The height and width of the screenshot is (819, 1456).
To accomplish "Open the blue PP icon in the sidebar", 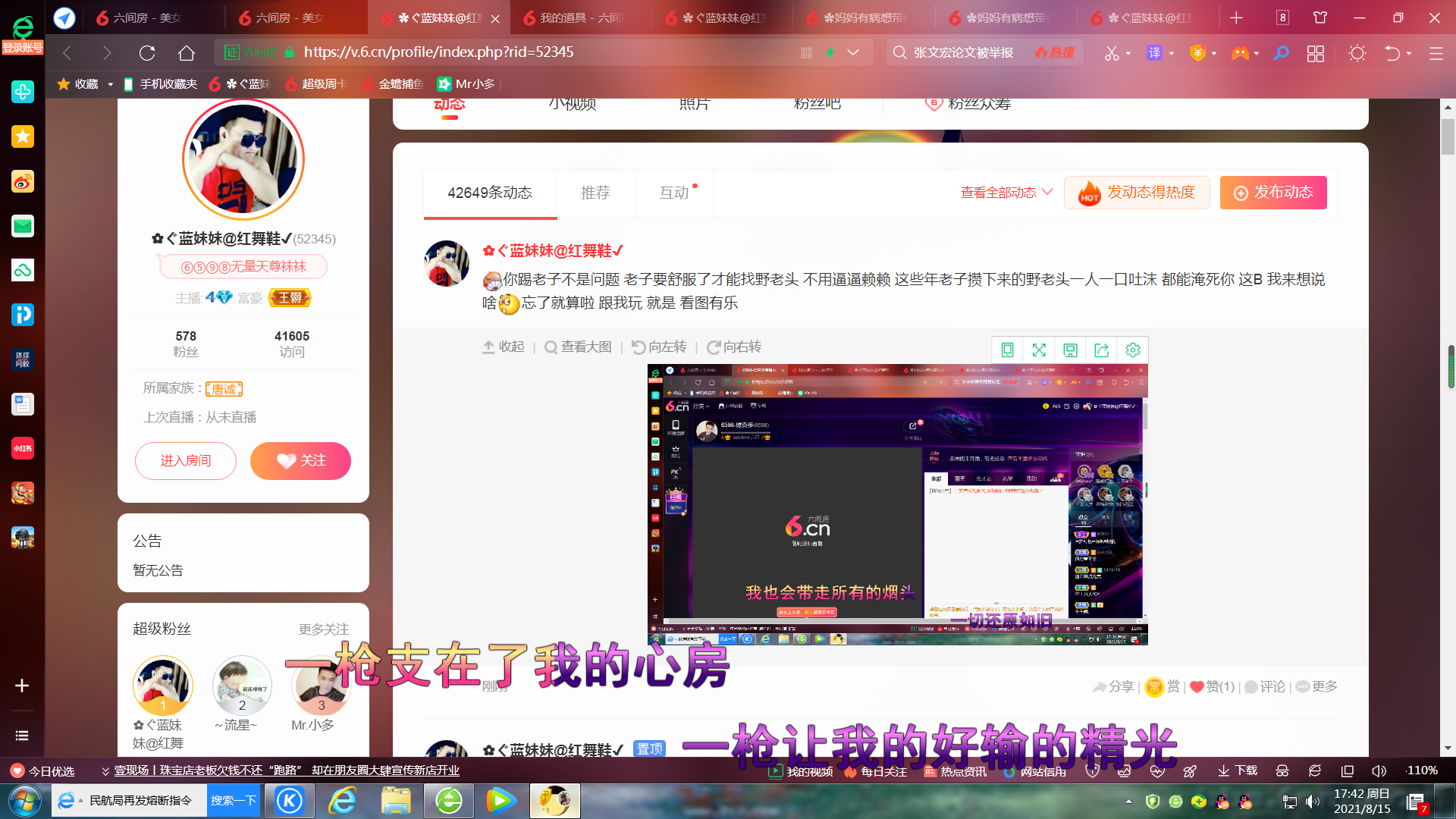I will tap(23, 315).
